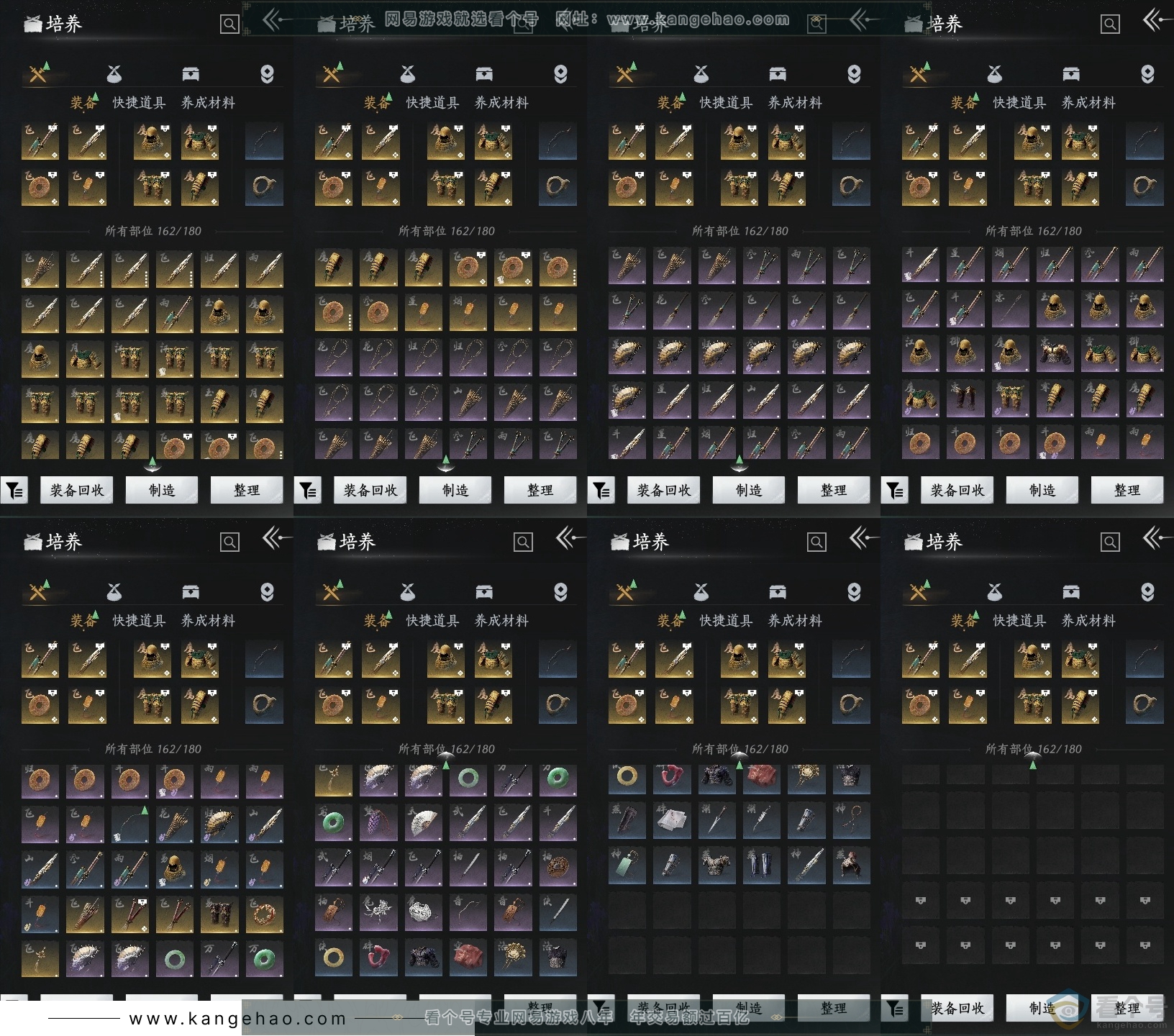Click scroll-down indicator in the third top panel
1174x1036 pixels.
[740, 465]
